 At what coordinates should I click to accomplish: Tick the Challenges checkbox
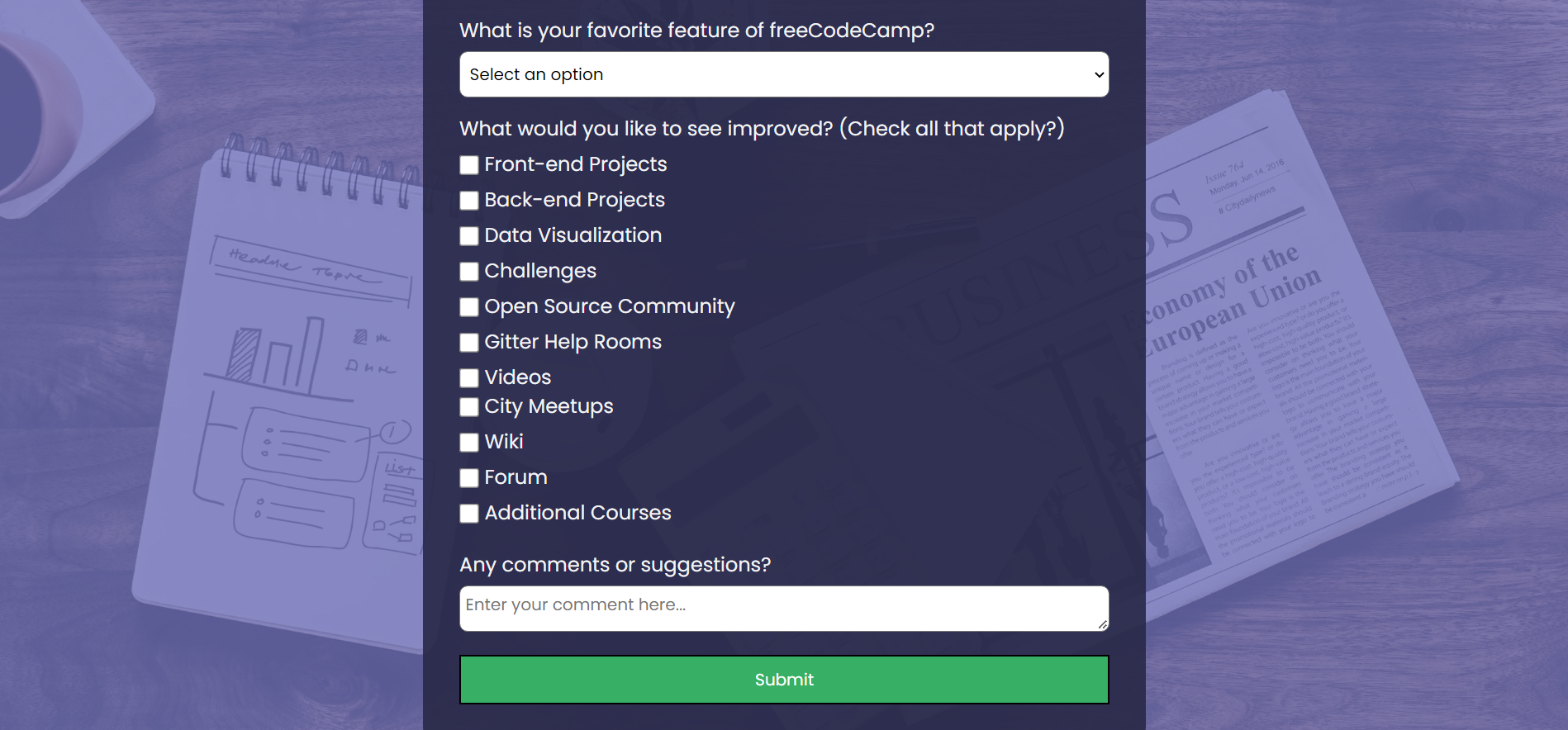(468, 272)
